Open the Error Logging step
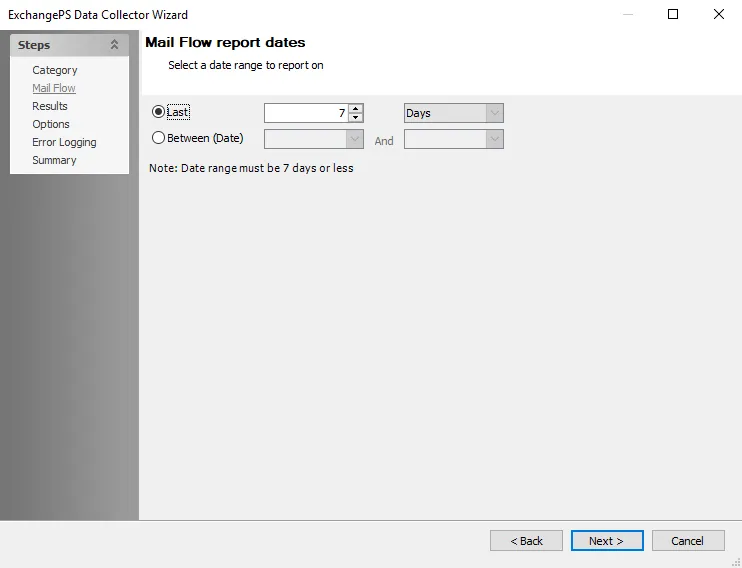Viewport: 742px width, 568px height. click(x=64, y=142)
